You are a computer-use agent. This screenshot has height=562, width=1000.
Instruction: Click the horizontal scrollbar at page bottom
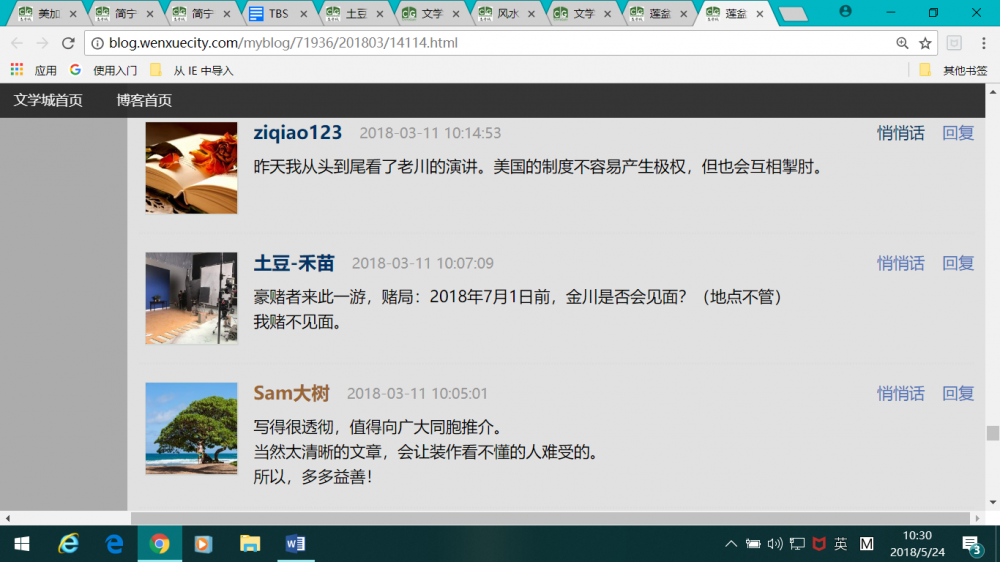[550, 518]
